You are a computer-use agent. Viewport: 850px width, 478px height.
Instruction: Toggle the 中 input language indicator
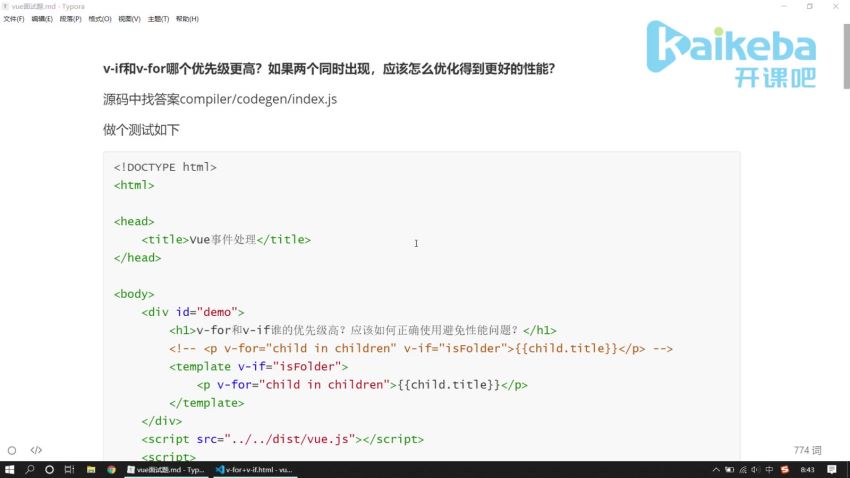(769, 470)
